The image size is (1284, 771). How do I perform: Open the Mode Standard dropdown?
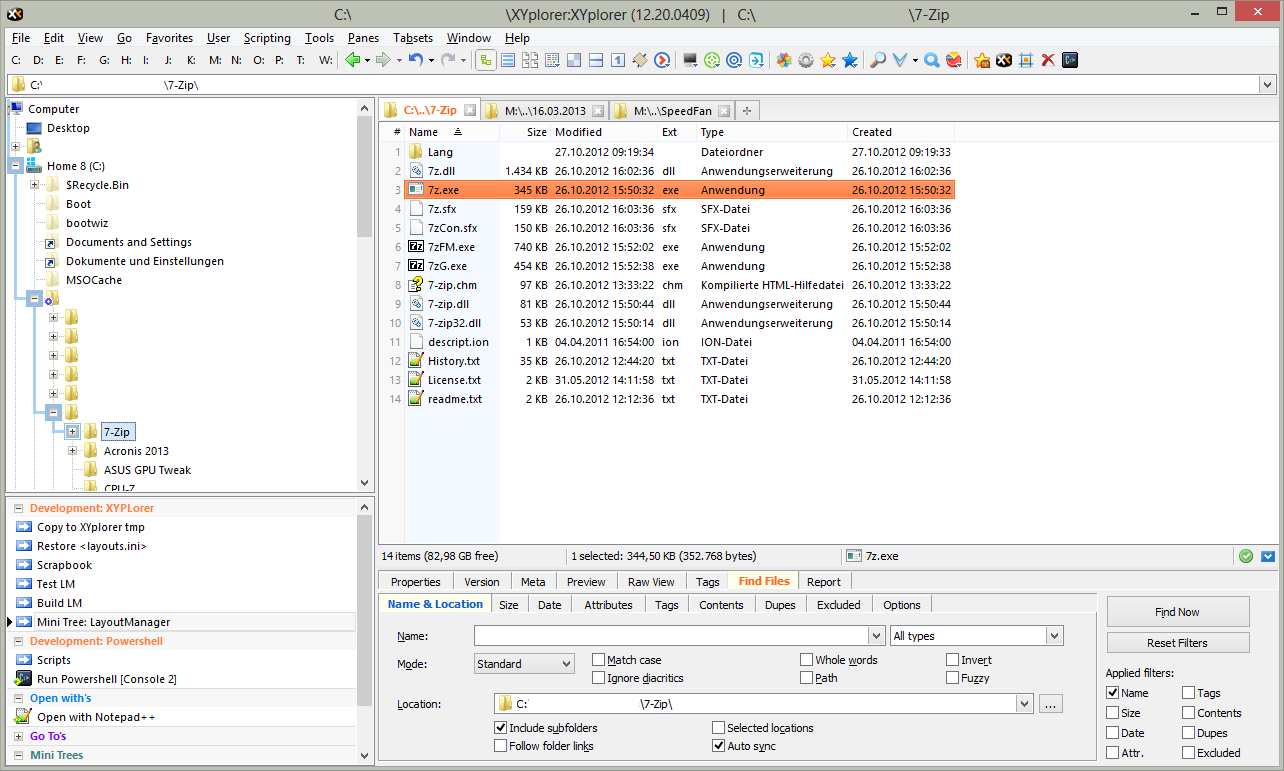(x=524, y=664)
